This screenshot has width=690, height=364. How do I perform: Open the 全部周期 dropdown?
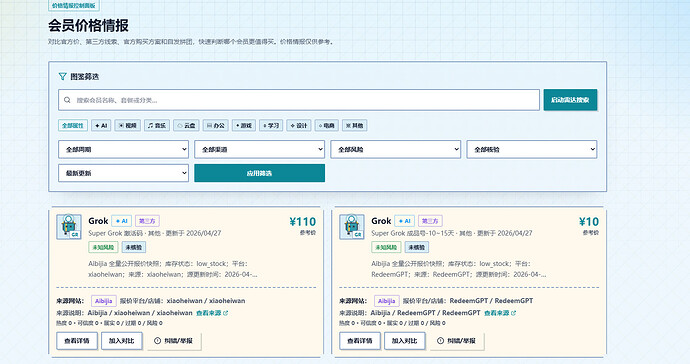pyautogui.click(x=123, y=150)
